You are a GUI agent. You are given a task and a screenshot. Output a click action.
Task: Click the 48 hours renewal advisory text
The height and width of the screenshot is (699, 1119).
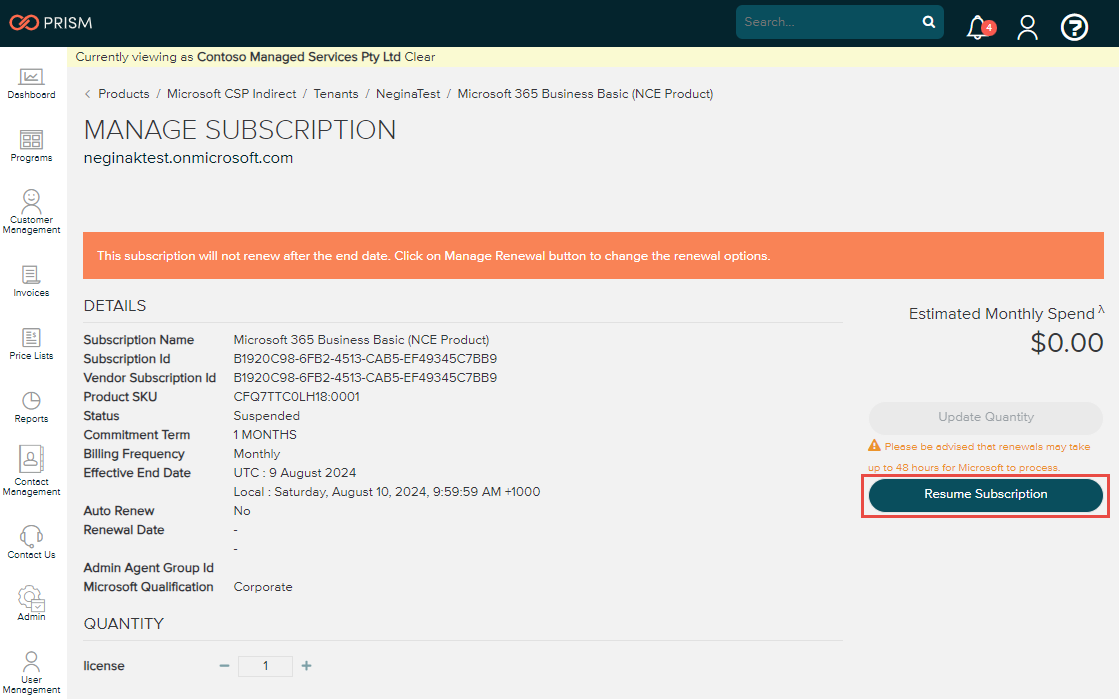click(x=979, y=457)
